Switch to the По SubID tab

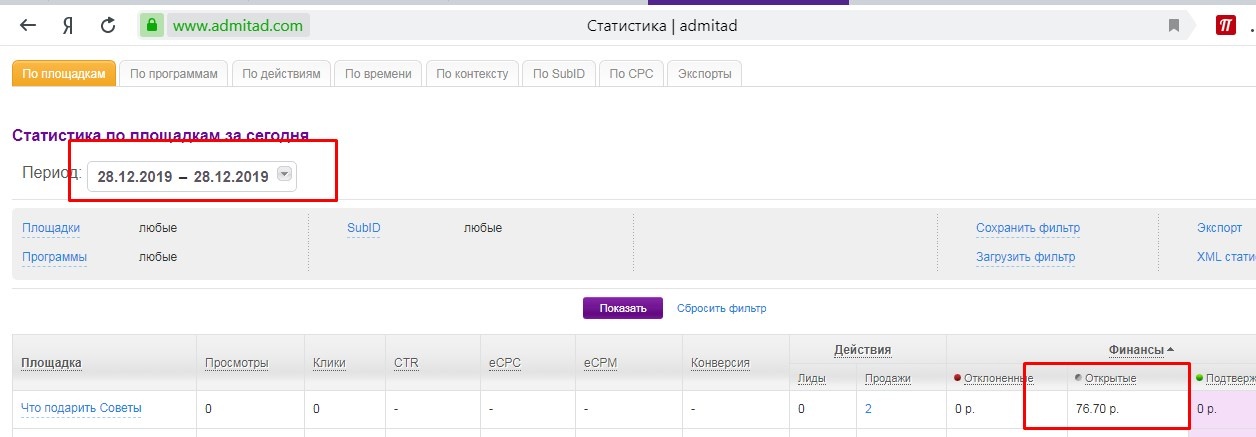560,74
